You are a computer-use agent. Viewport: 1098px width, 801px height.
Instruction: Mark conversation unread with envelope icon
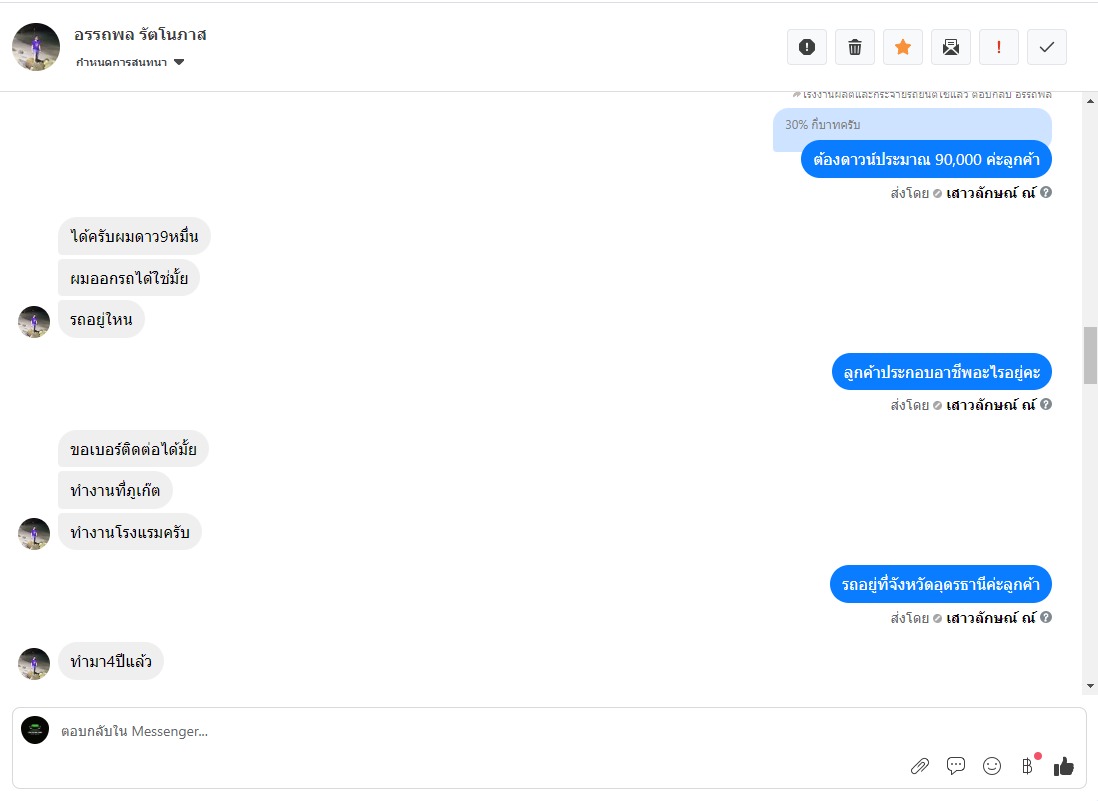951,47
